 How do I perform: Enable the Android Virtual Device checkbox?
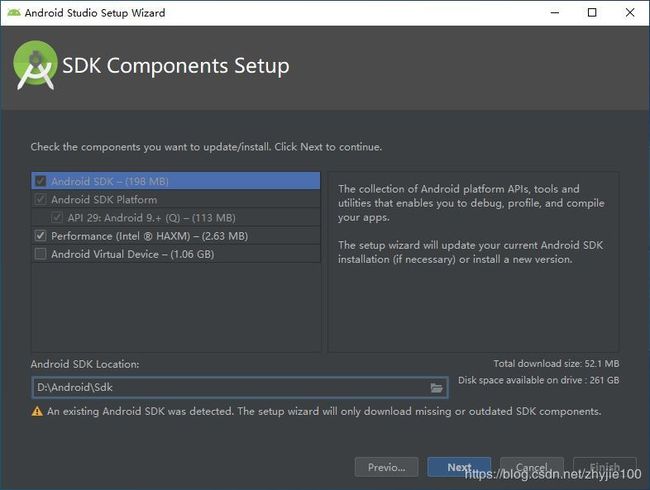(41, 254)
